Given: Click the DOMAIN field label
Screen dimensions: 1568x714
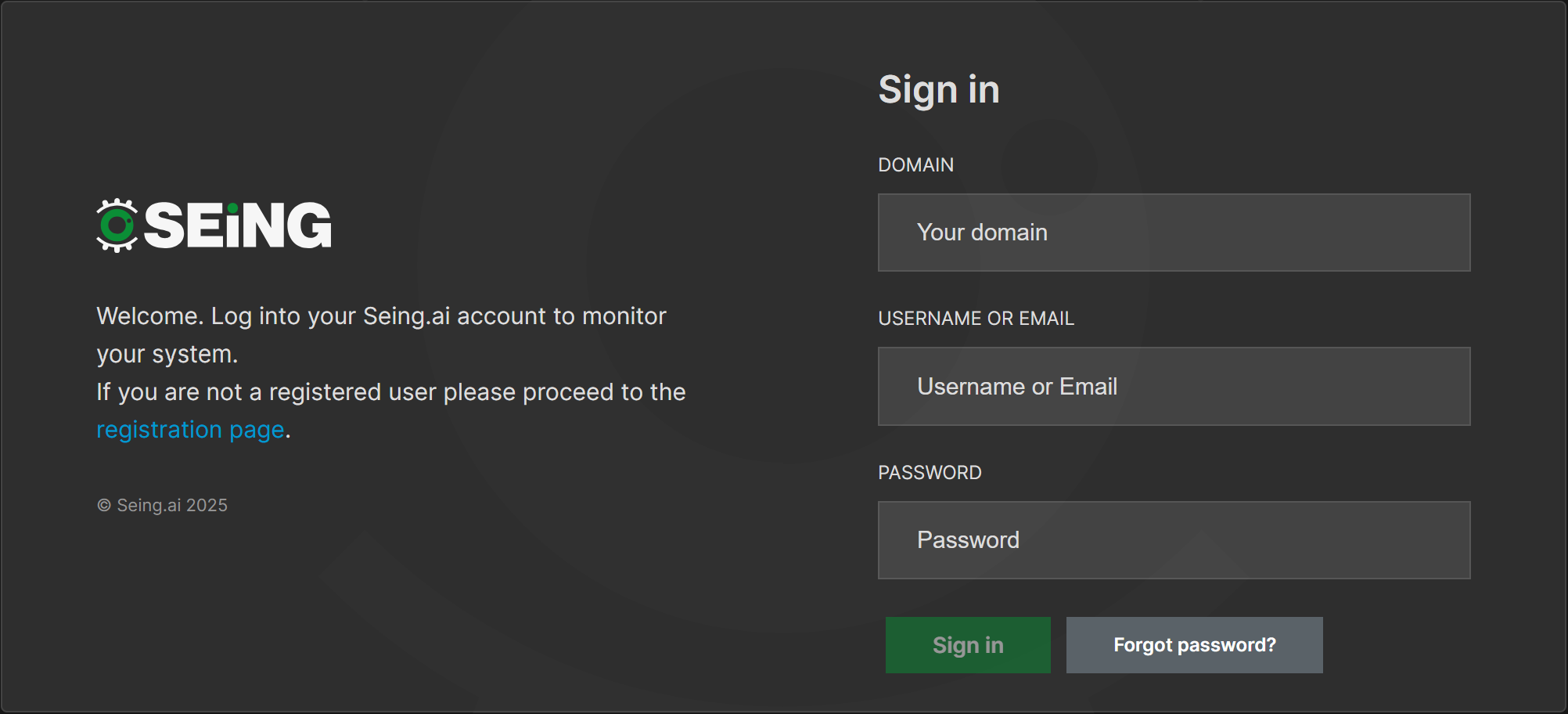Looking at the screenshot, I should click(915, 165).
